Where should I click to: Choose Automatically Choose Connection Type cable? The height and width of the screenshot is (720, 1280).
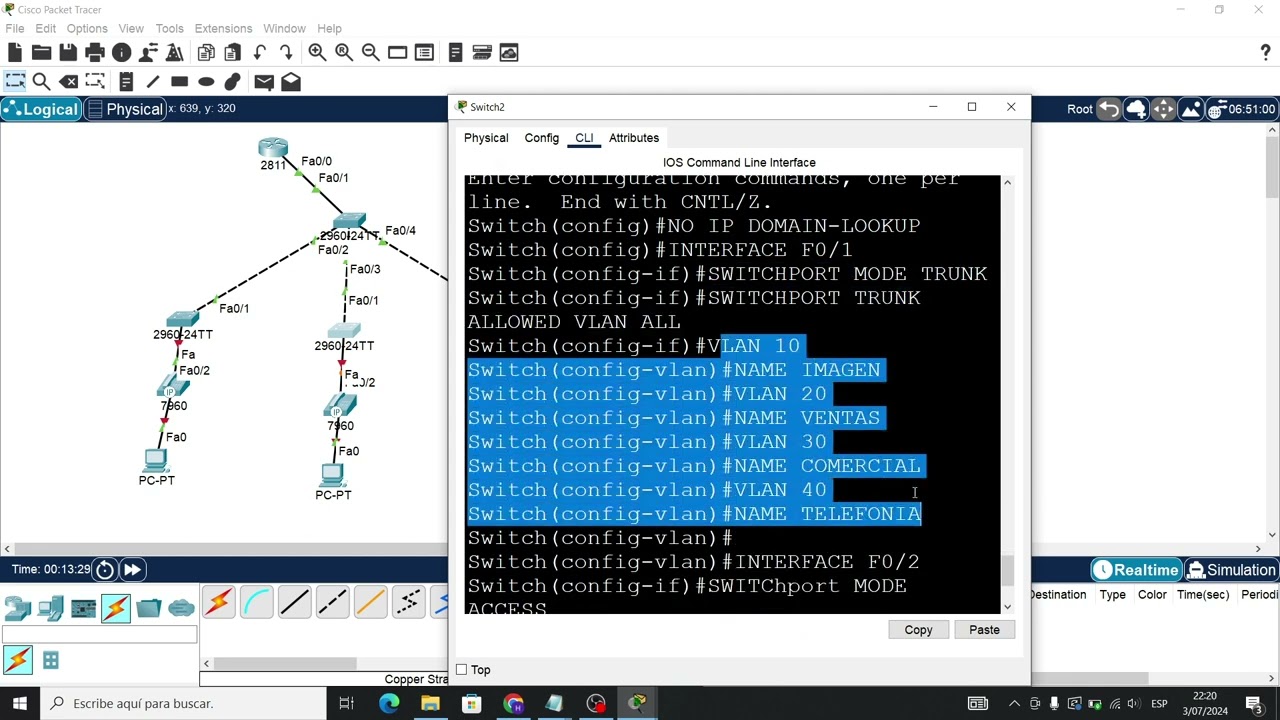[x=218, y=602]
